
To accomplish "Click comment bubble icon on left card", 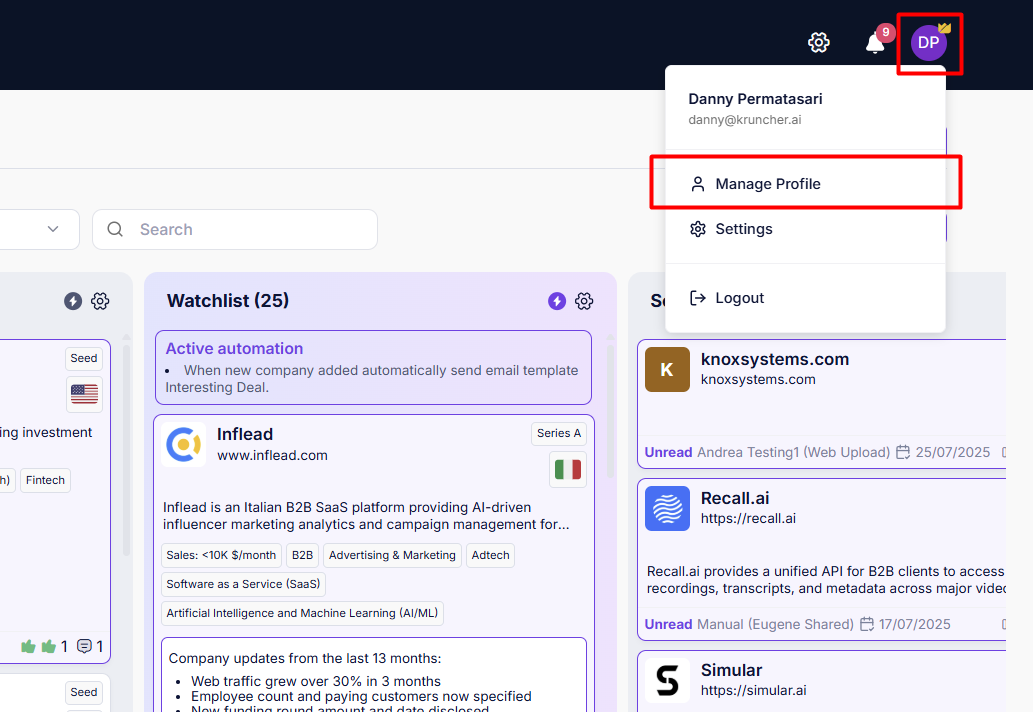I will tap(84, 646).
